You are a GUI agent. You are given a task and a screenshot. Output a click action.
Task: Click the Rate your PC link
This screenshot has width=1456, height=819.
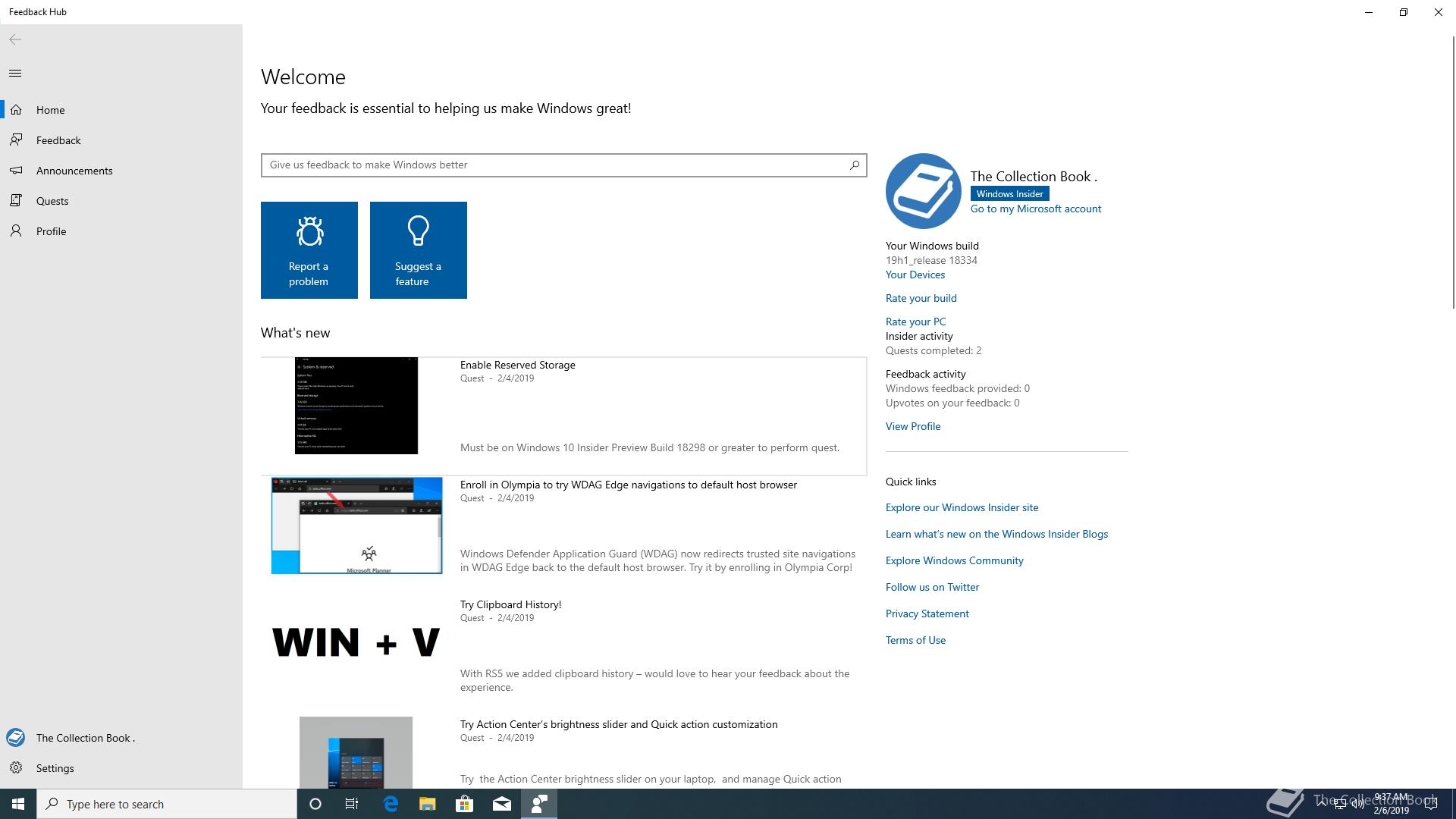[915, 322]
